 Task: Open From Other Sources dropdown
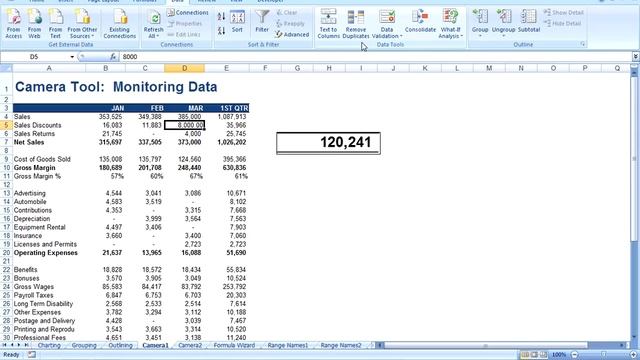pyautogui.click(x=82, y=24)
